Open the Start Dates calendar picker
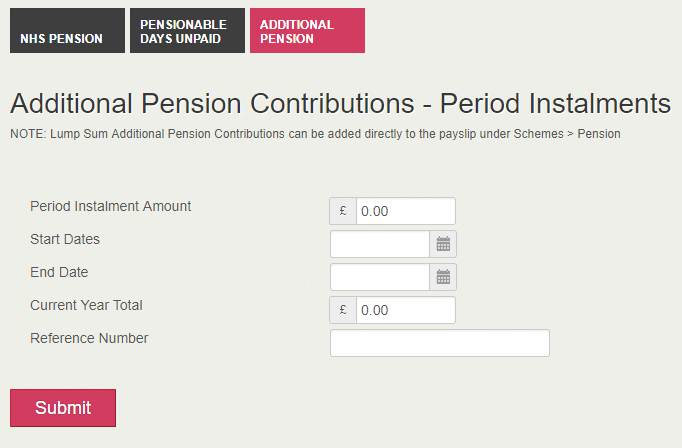The image size is (682, 448). tap(443, 244)
